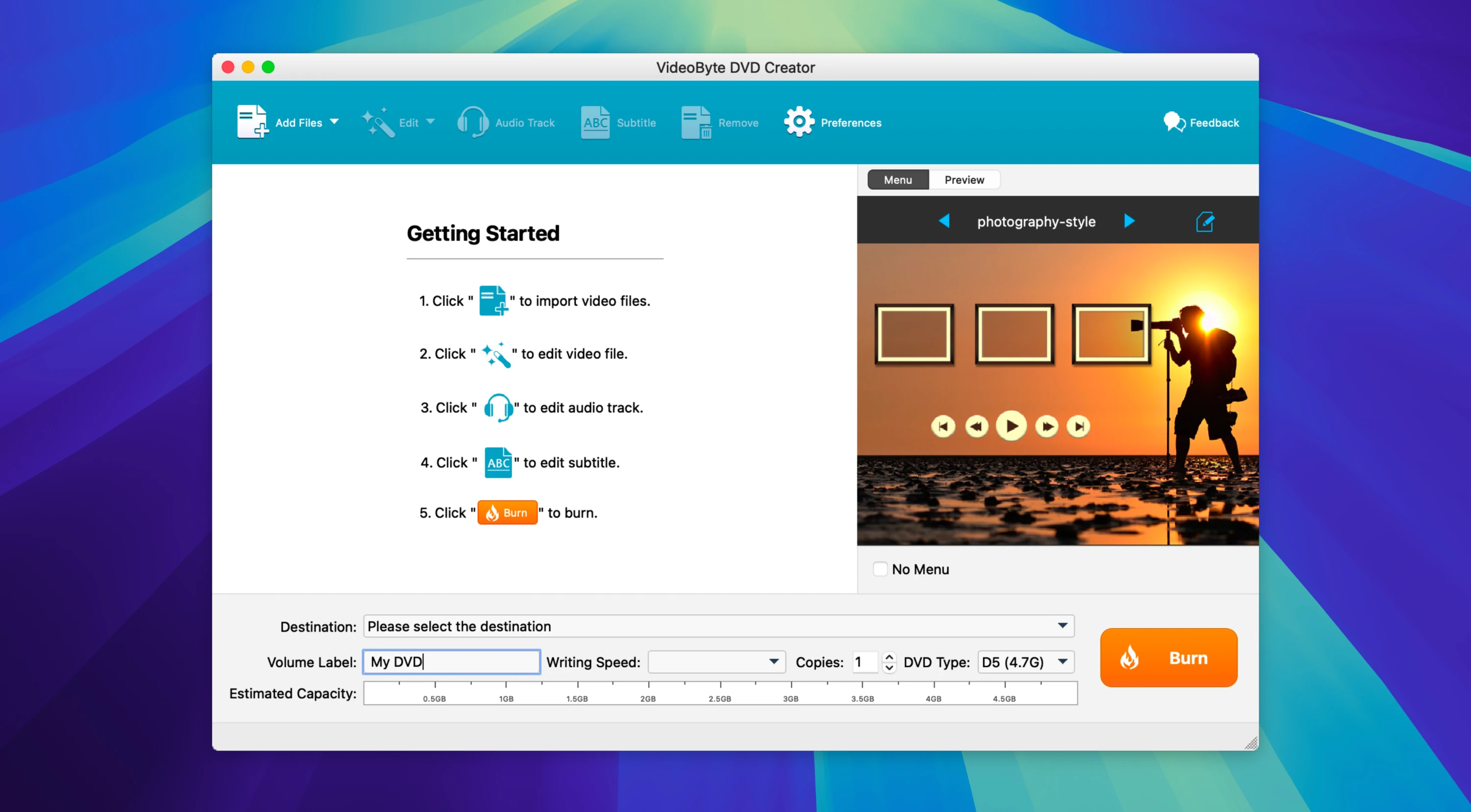Click the Add Files toolbar icon
1471x812 pixels.
252,122
